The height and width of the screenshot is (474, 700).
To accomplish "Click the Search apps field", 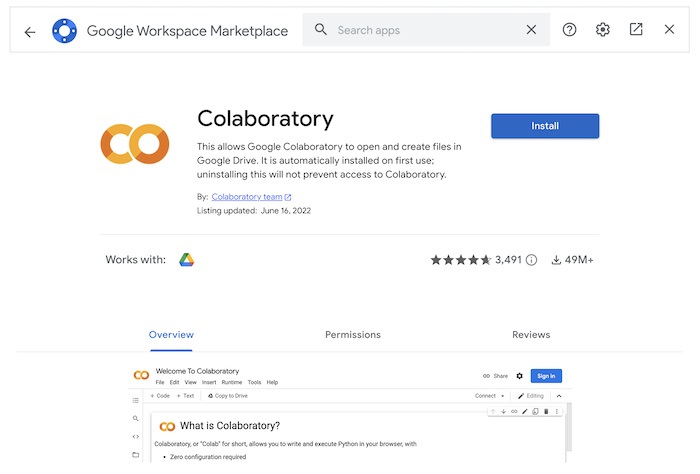I will point(426,30).
